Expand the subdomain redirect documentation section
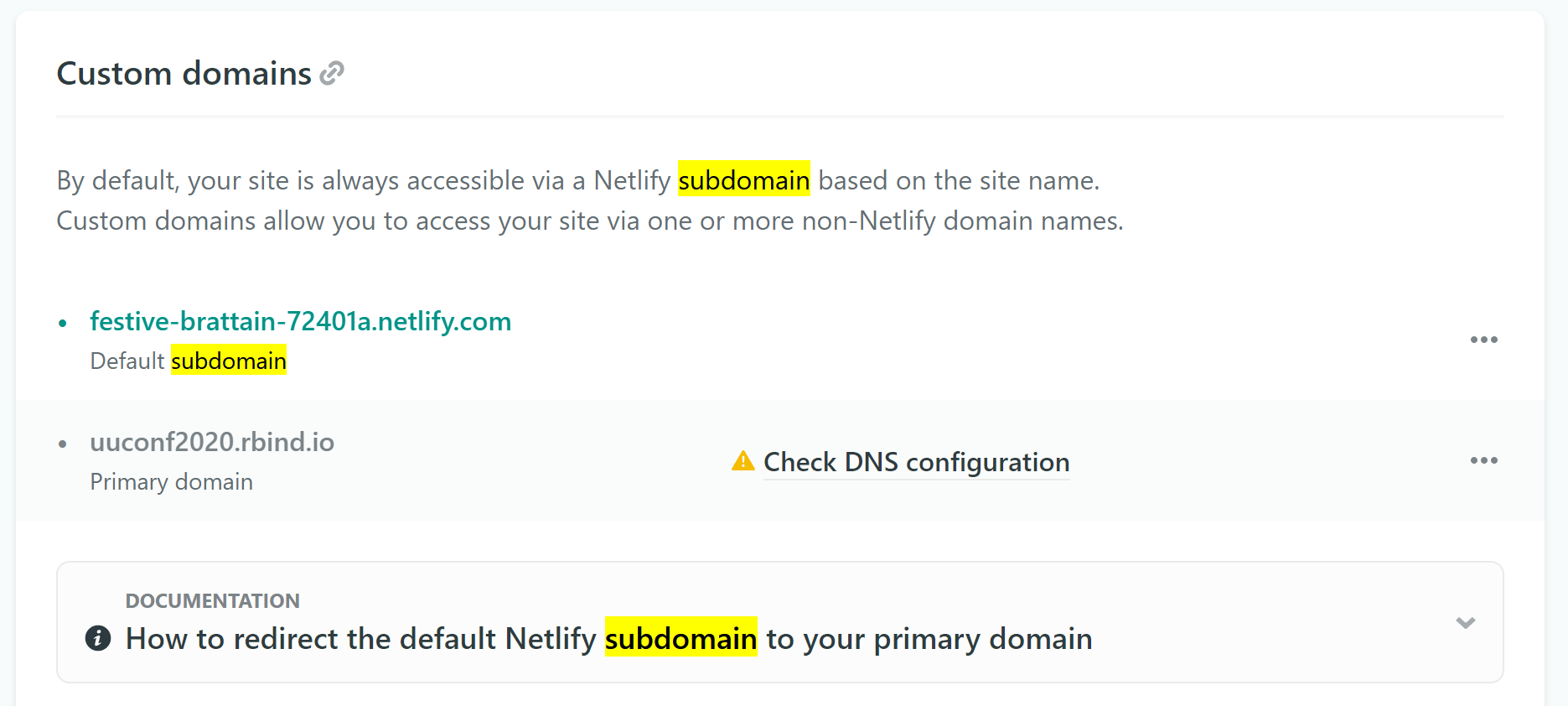 [1465, 623]
